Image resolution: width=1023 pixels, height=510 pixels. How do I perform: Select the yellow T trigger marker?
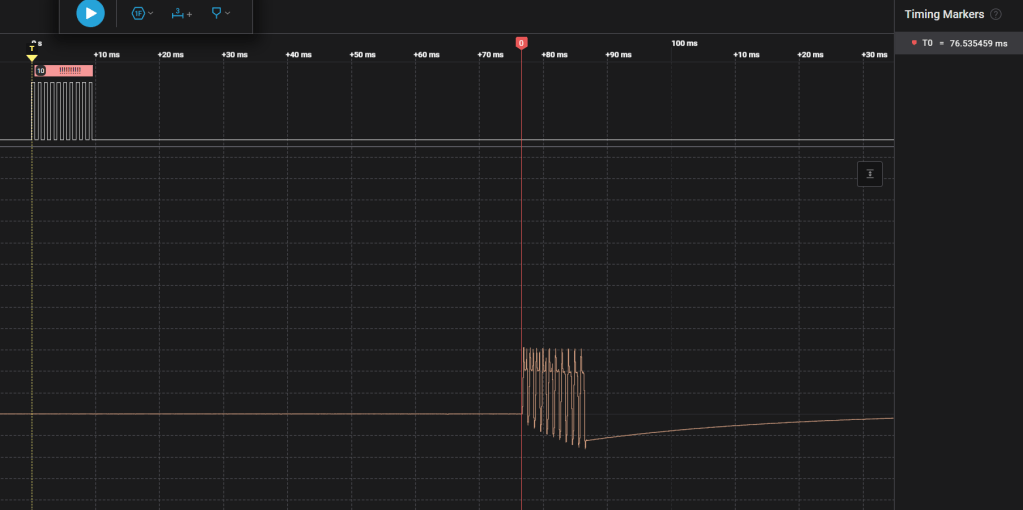(x=32, y=52)
